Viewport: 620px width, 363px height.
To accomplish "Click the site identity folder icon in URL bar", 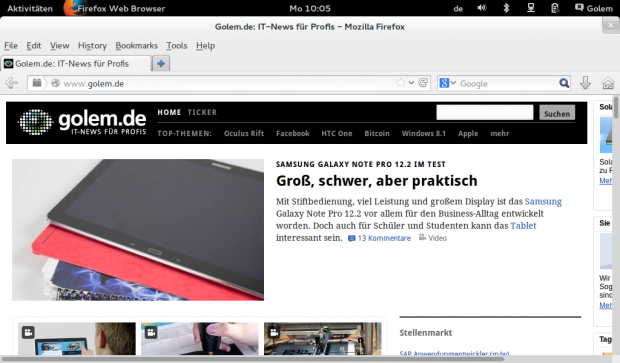I will pyautogui.click(x=37, y=83).
